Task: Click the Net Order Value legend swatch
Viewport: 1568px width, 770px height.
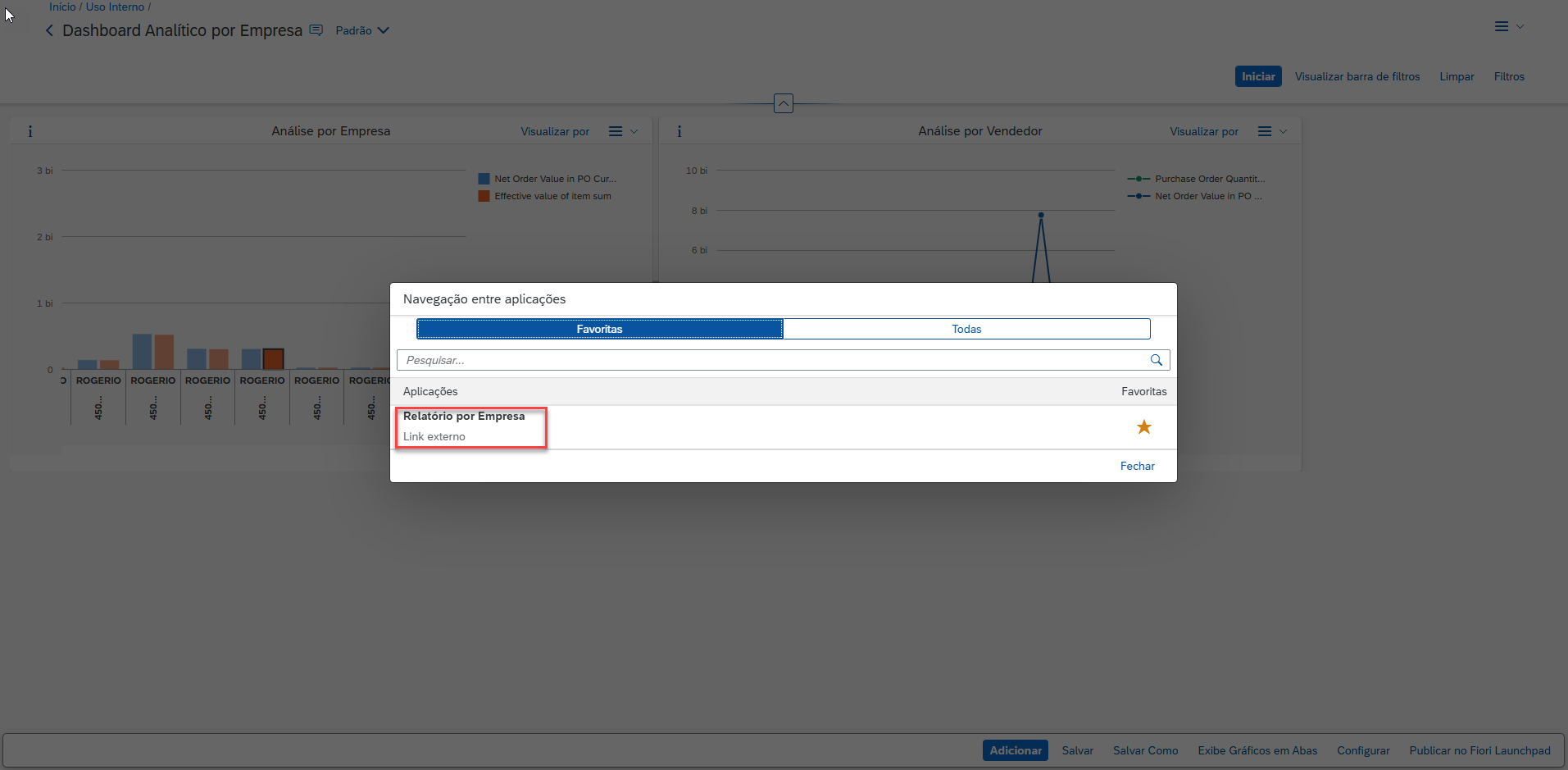Action: [x=484, y=179]
